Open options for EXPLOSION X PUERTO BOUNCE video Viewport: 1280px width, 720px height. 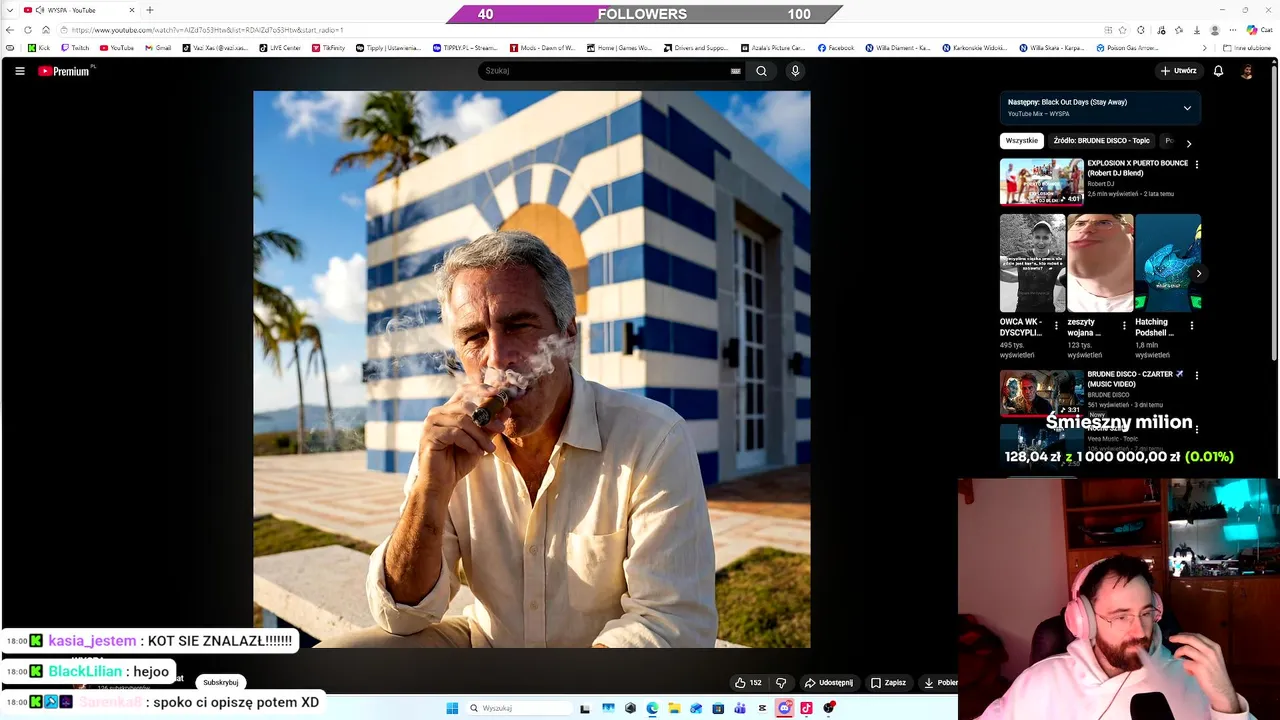(1197, 164)
